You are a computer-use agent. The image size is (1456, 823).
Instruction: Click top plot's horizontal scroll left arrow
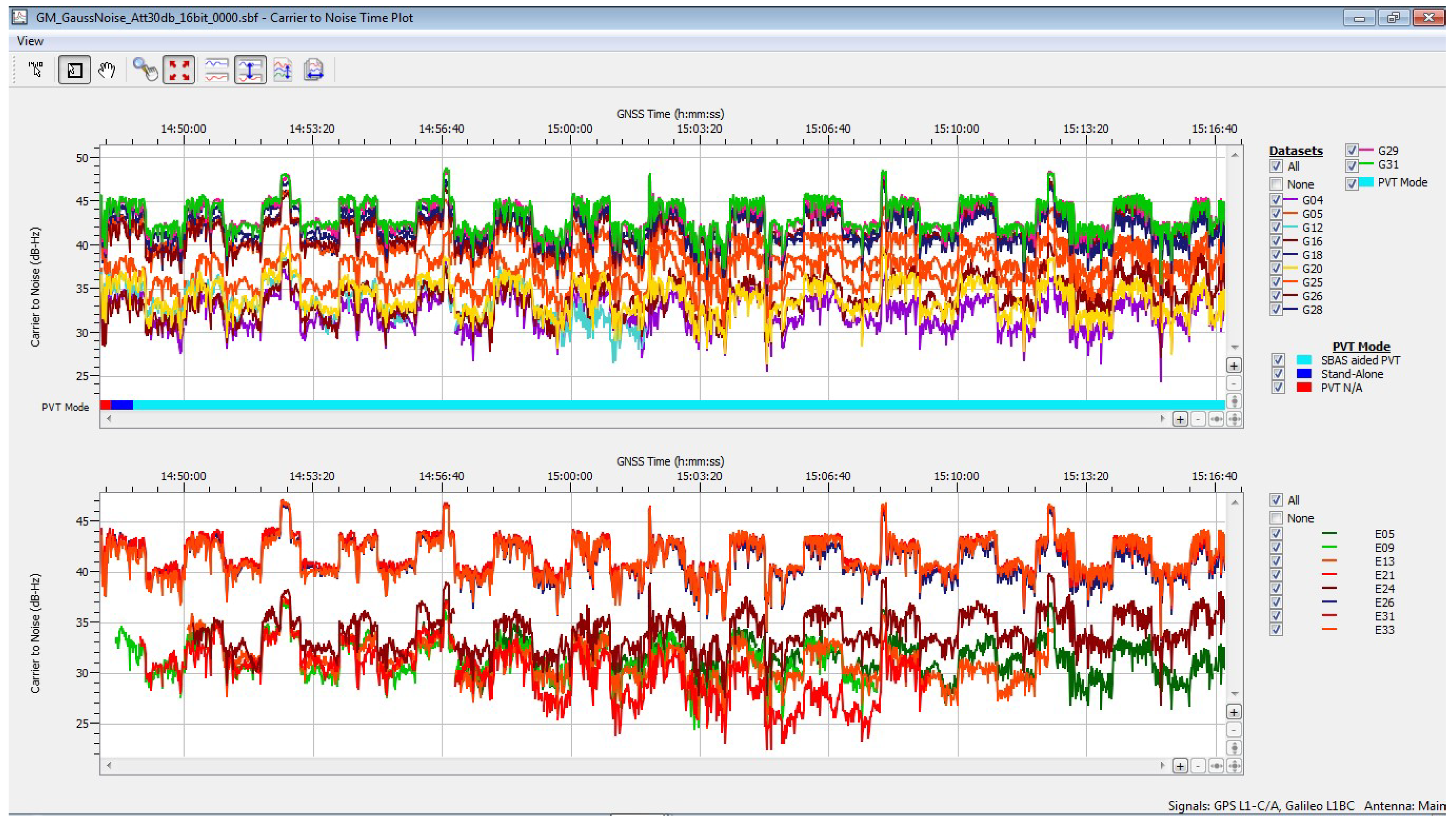109,419
